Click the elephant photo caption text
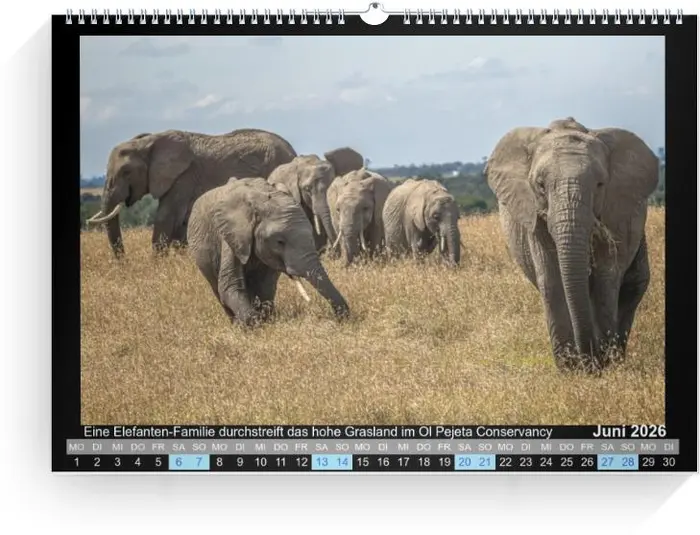700x535 pixels. [x=317, y=432]
